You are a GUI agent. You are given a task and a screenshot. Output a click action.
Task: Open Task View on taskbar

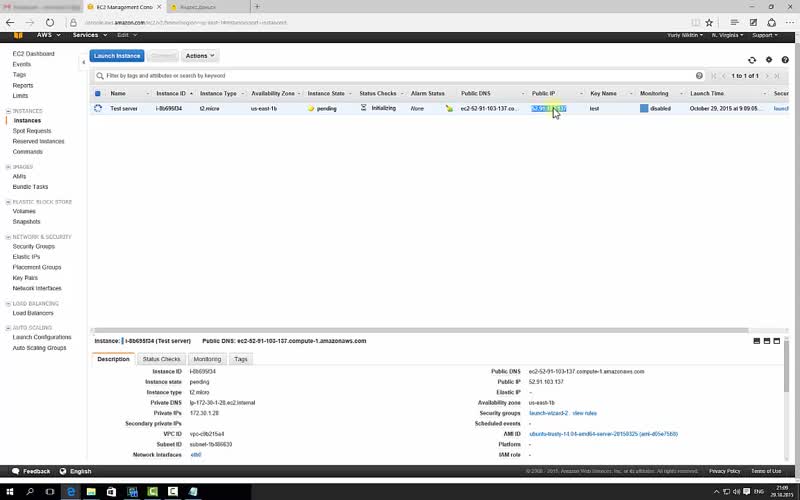pos(50,492)
